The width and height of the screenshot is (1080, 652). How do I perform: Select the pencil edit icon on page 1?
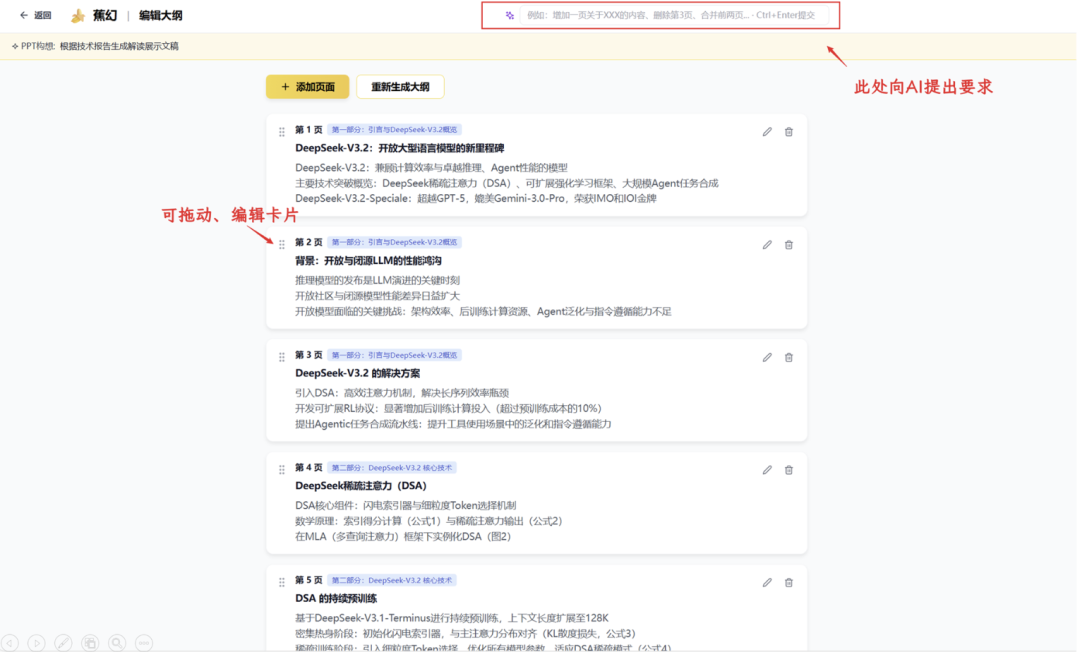tap(766, 131)
